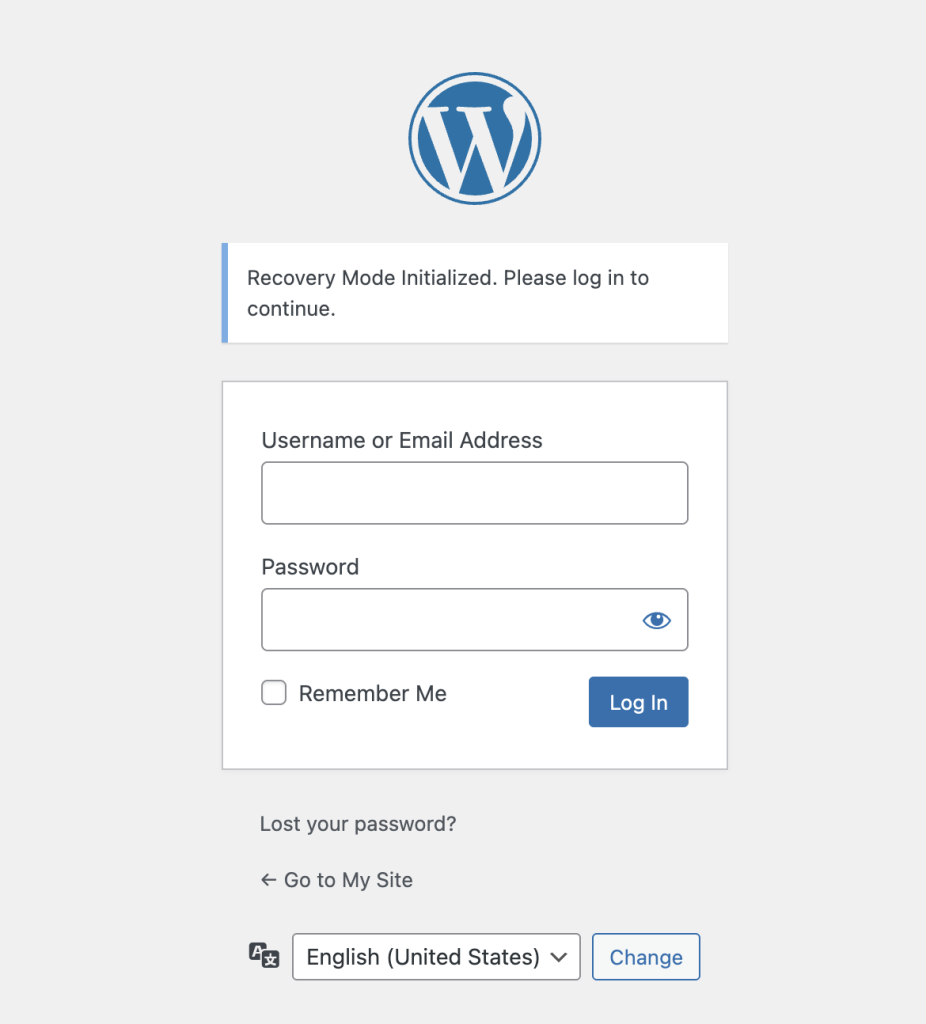
Task: Click the WordPress logo
Action: coord(474,138)
